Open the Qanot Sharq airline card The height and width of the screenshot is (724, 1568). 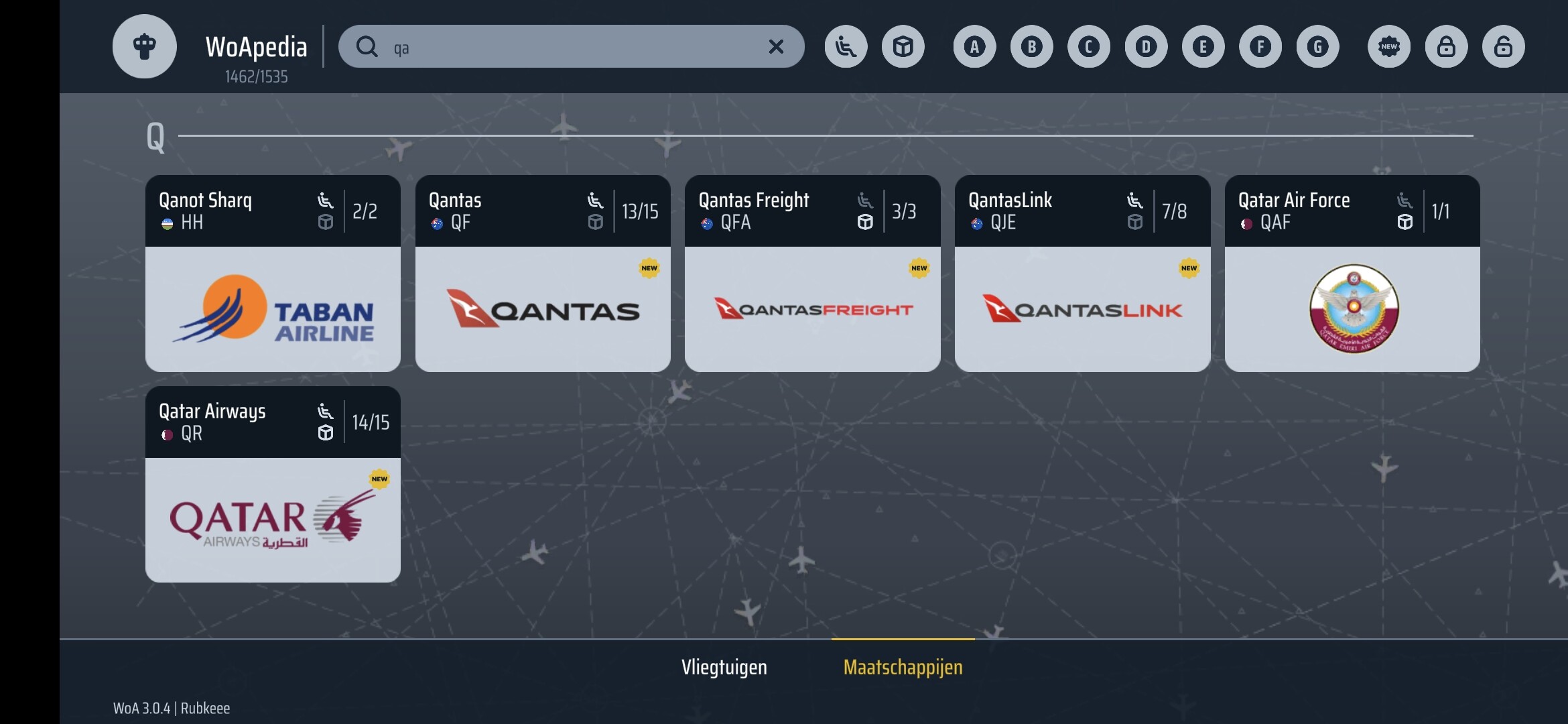273,274
